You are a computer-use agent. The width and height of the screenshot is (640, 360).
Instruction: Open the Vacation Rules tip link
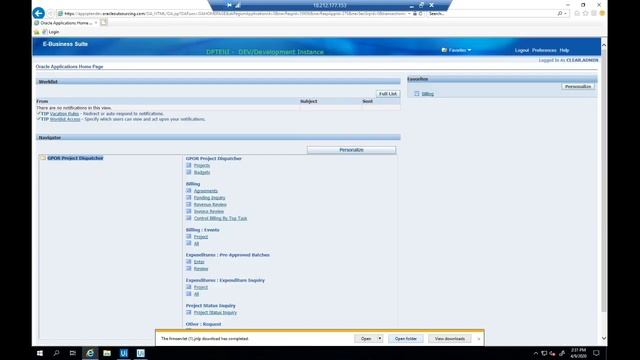click(x=64, y=113)
